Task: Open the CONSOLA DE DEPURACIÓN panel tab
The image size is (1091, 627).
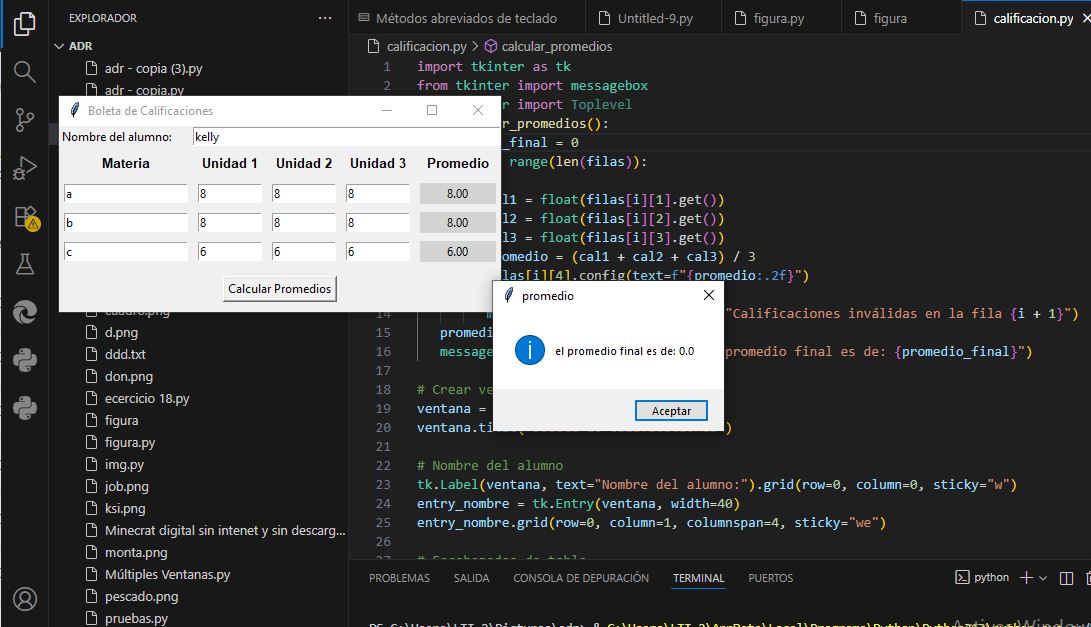Action: (x=581, y=578)
